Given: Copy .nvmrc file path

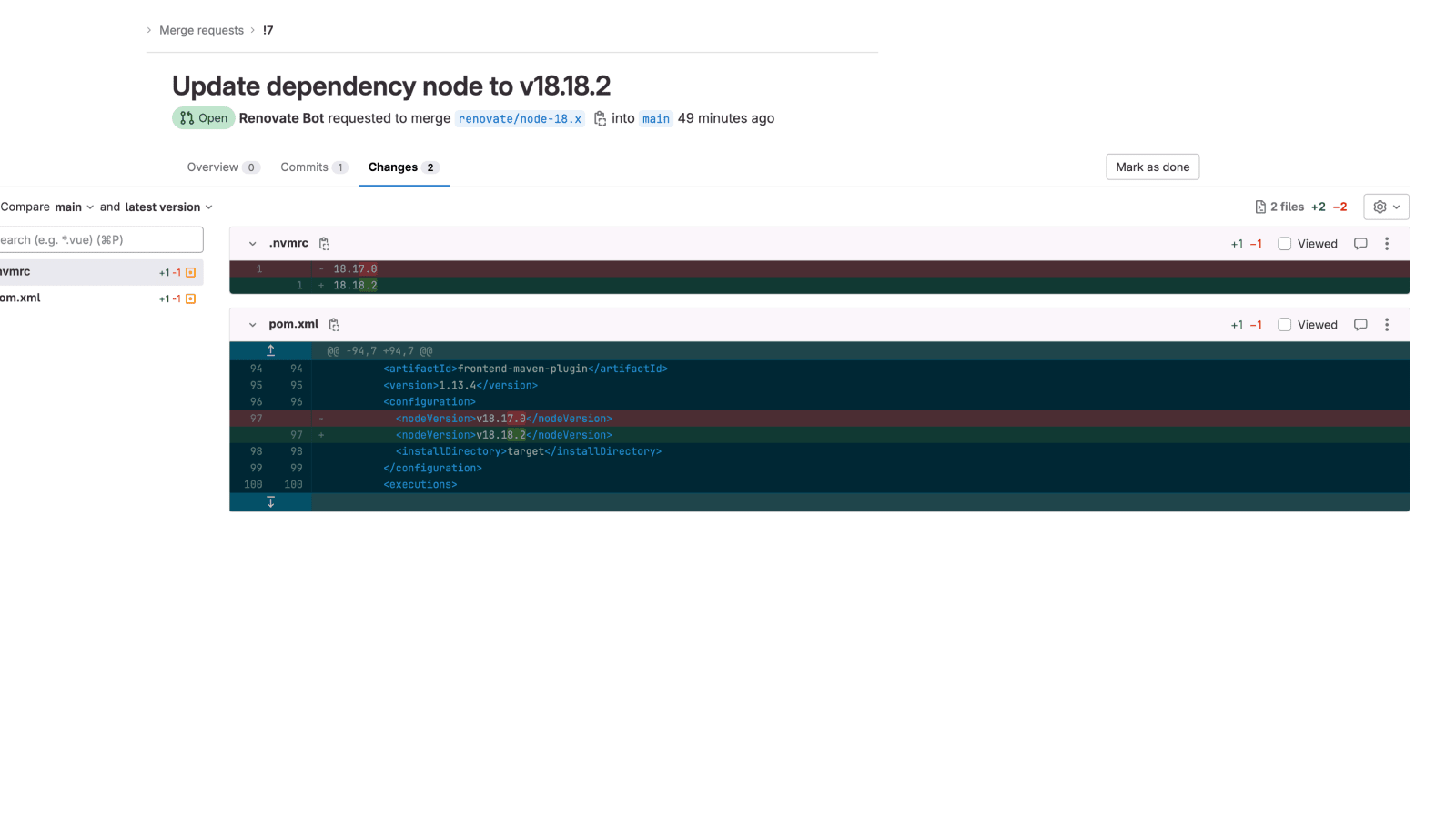Looking at the screenshot, I should [x=325, y=244].
